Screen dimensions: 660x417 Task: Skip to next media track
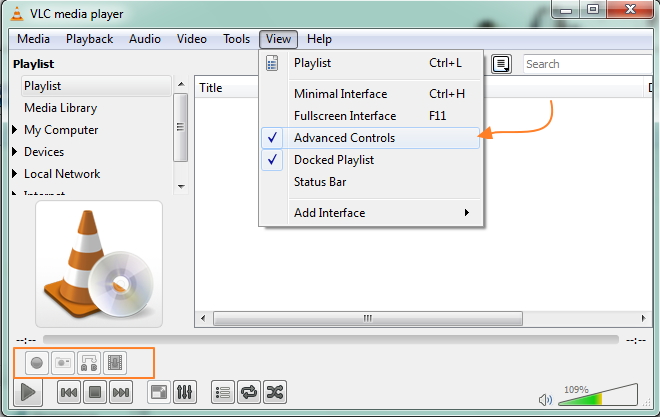[121, 393]
